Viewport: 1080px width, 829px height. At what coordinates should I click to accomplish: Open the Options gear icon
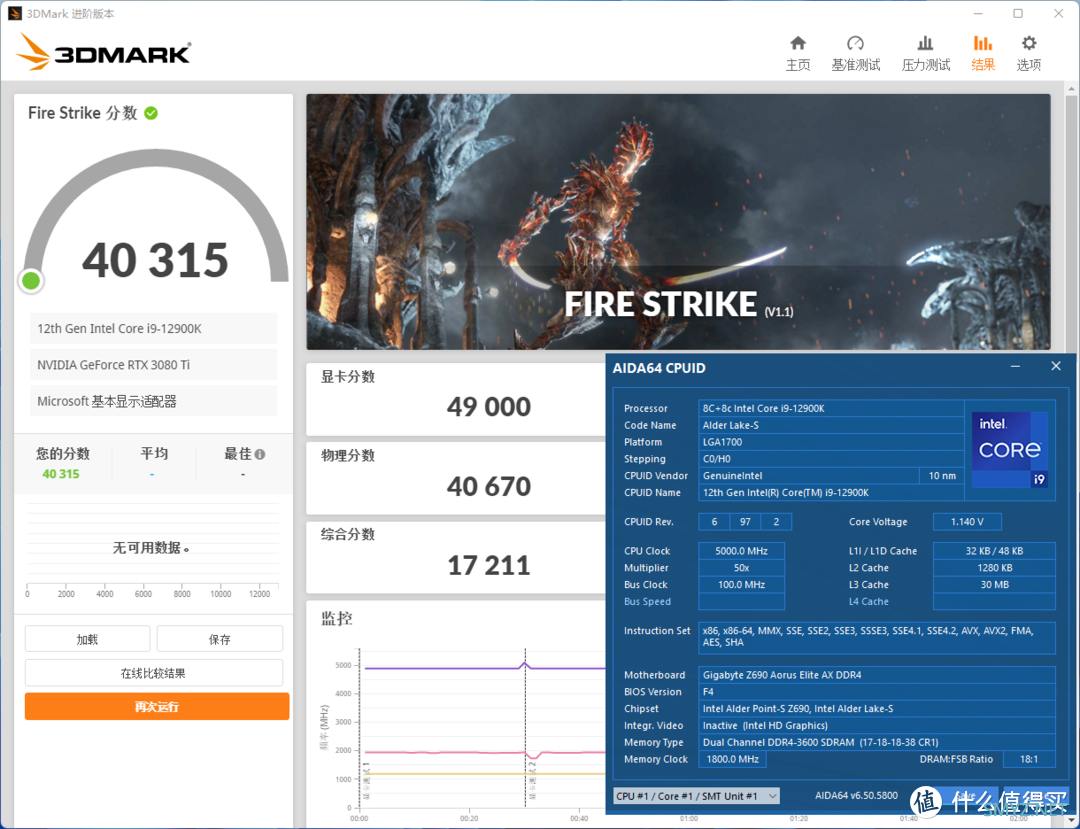(1029, 43)
